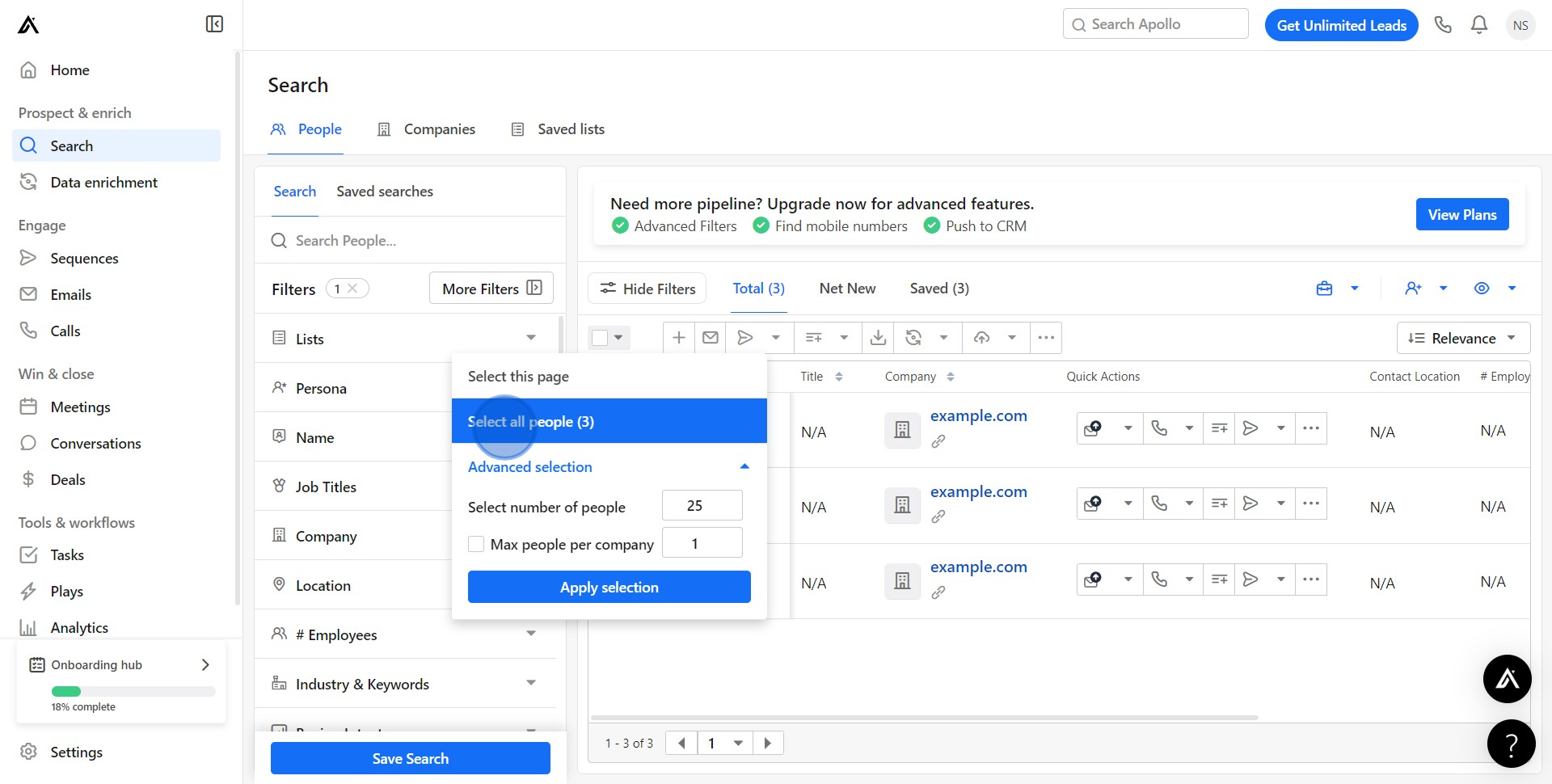The height and width of the screenshot is (784, 1552).
Task: Click the link icon under first example.com
Action: click(938, 441)
